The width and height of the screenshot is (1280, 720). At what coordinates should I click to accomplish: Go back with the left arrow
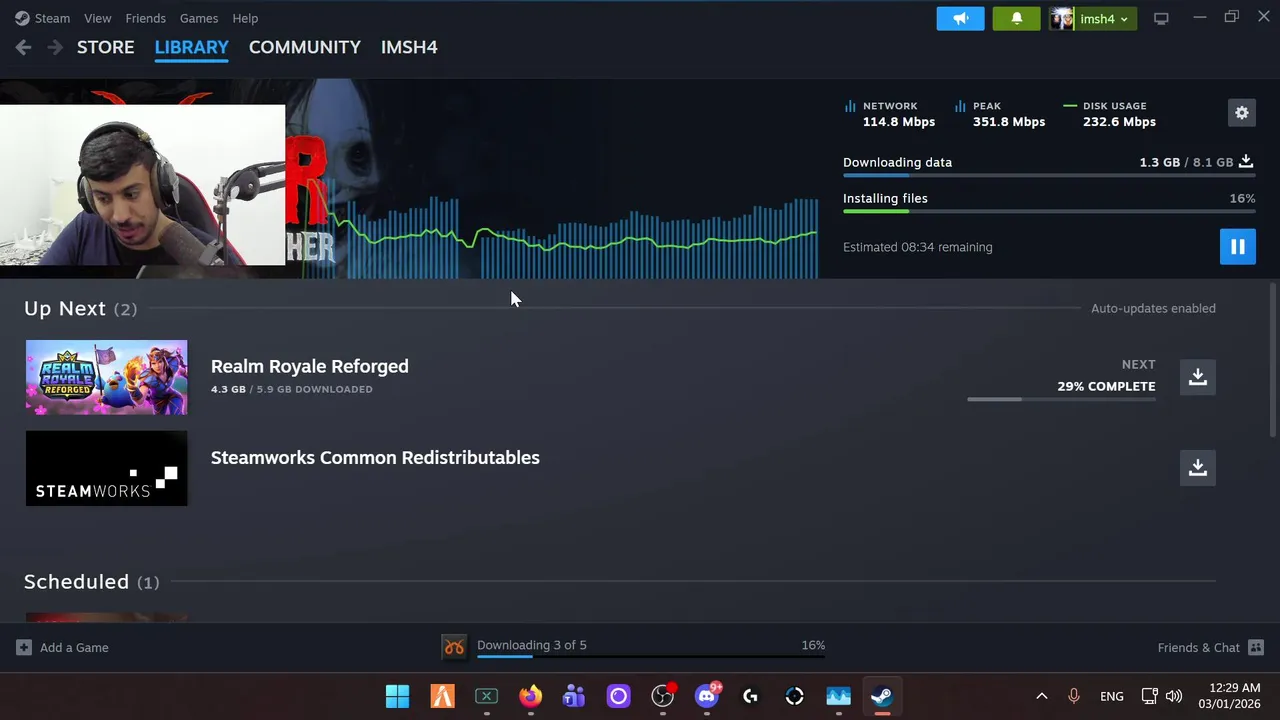[24, 47]
